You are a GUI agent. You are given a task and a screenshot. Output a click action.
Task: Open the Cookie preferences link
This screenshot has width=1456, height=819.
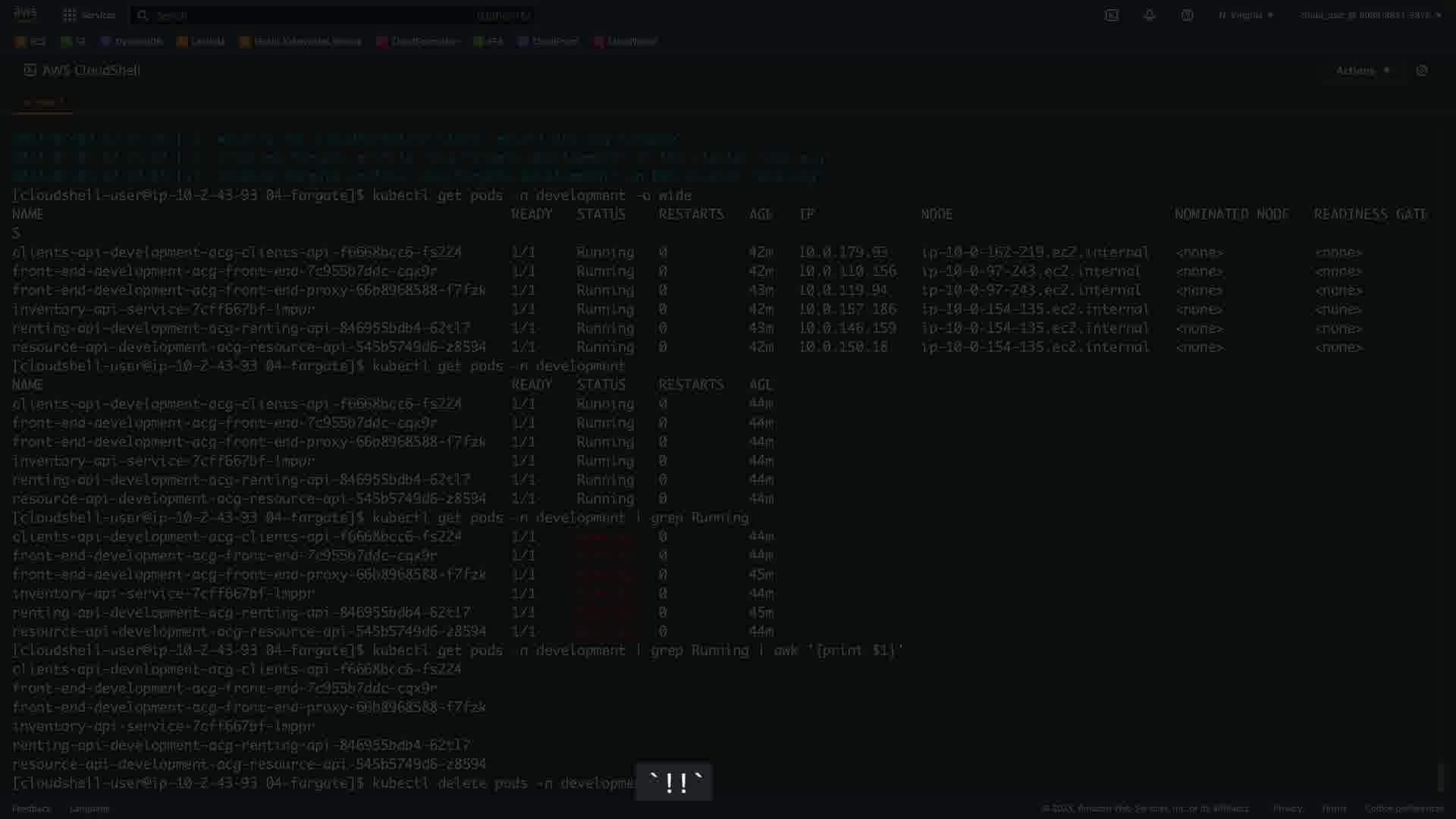1404,808
